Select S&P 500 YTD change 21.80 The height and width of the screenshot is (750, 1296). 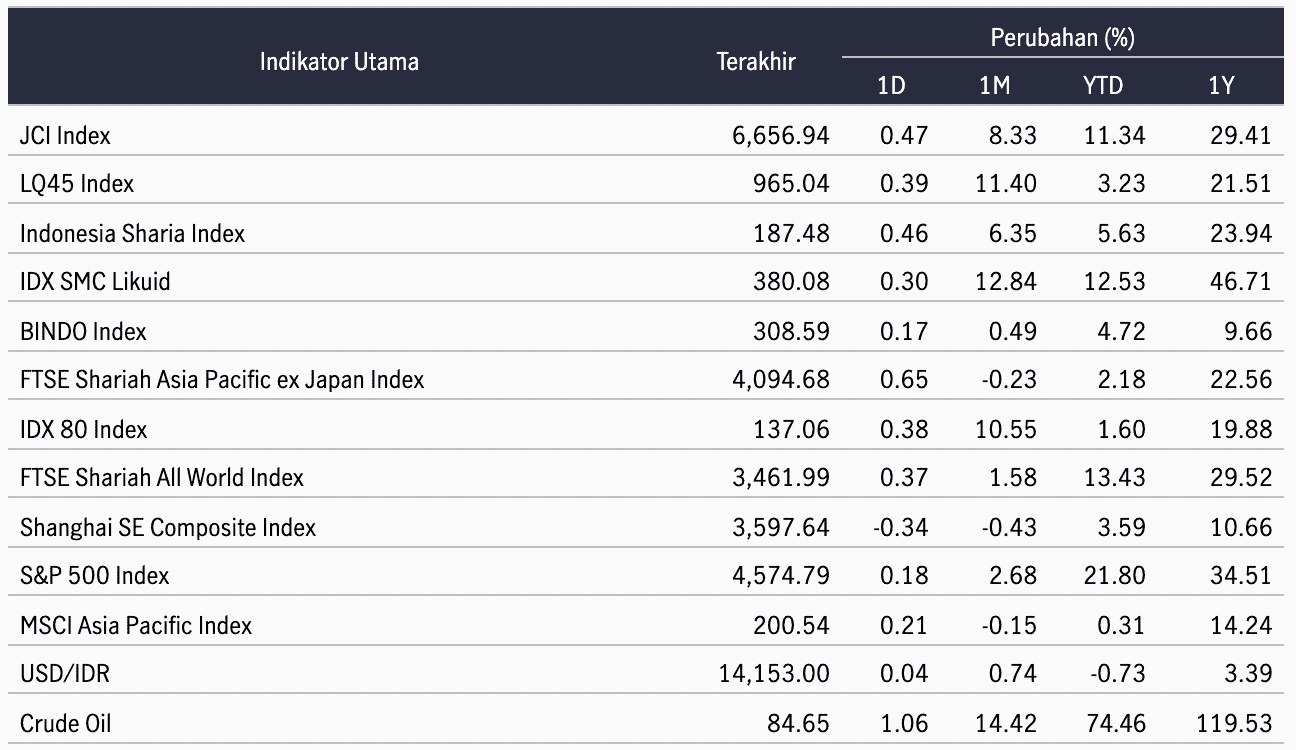1114,575
